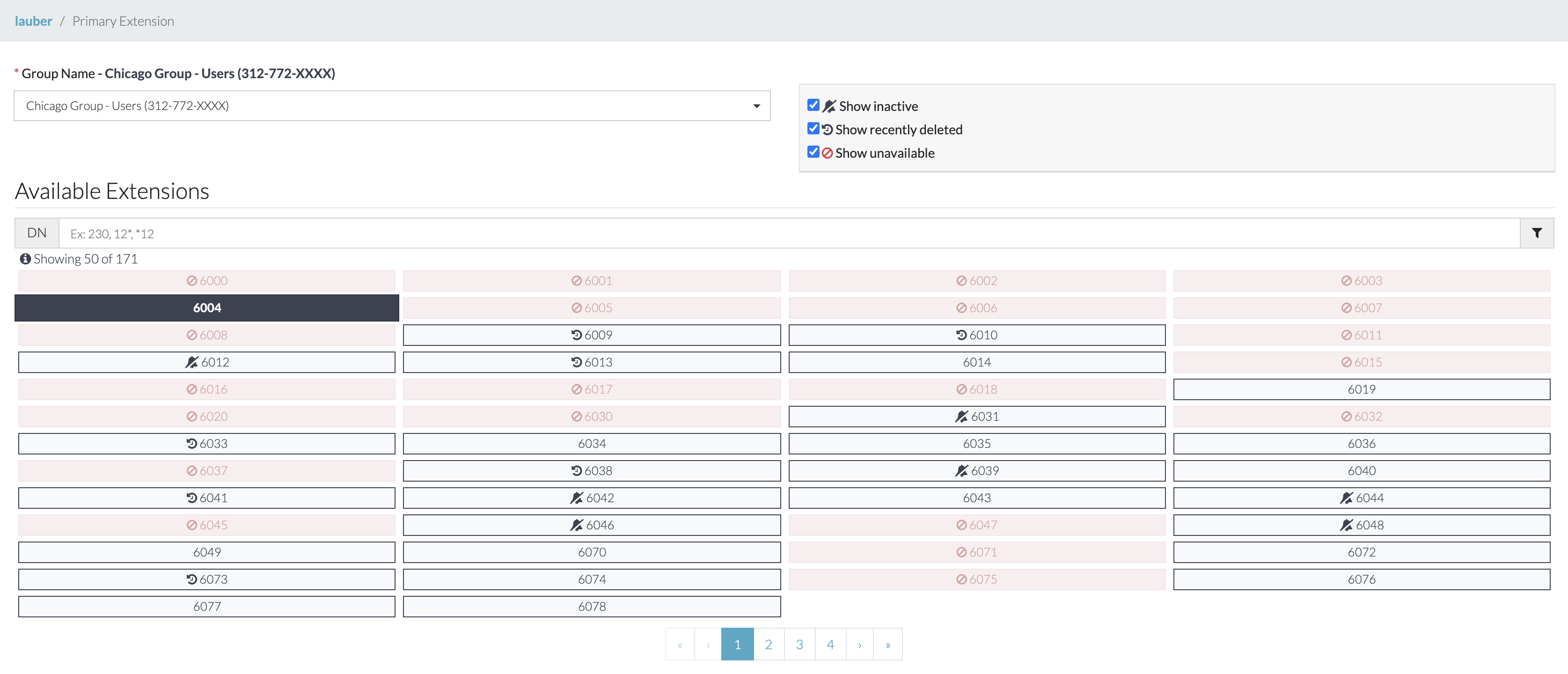Image resolution: width=1568 pixels, height=674 pixels.
Task: Click the info icon beside Showing 50 of 171
Action: [x=25, y=259]
